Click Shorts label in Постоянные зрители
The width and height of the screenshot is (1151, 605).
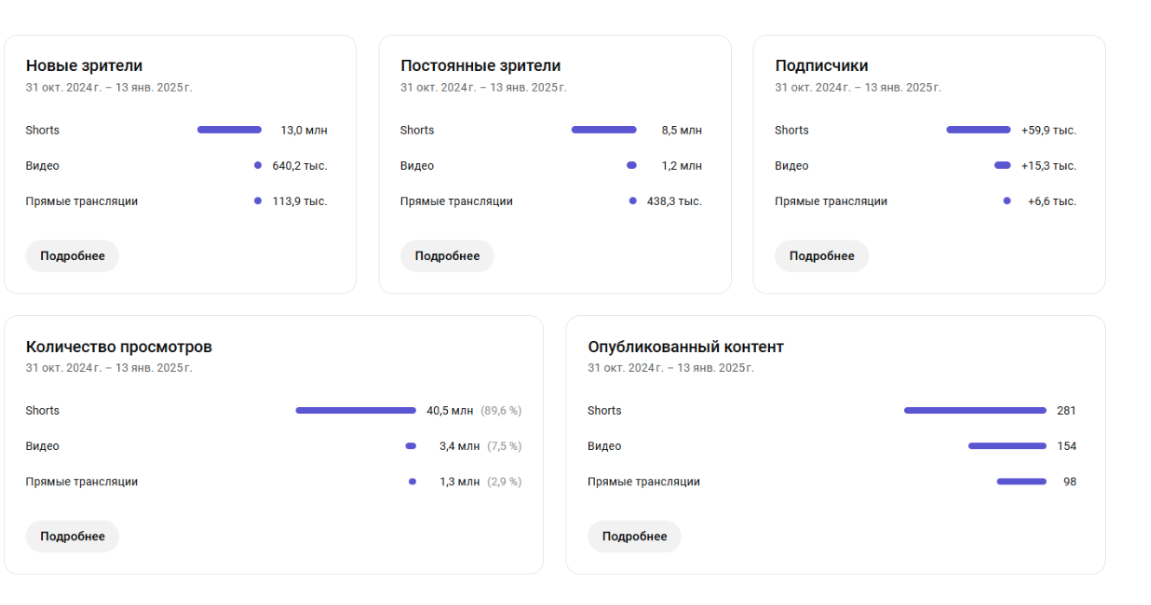click(417, 130)
